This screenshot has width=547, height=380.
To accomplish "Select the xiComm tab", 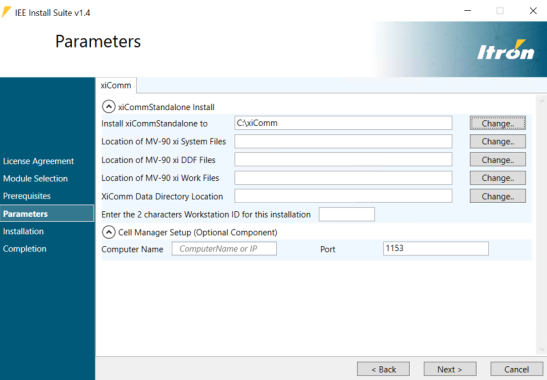I will tap(116, 85).
